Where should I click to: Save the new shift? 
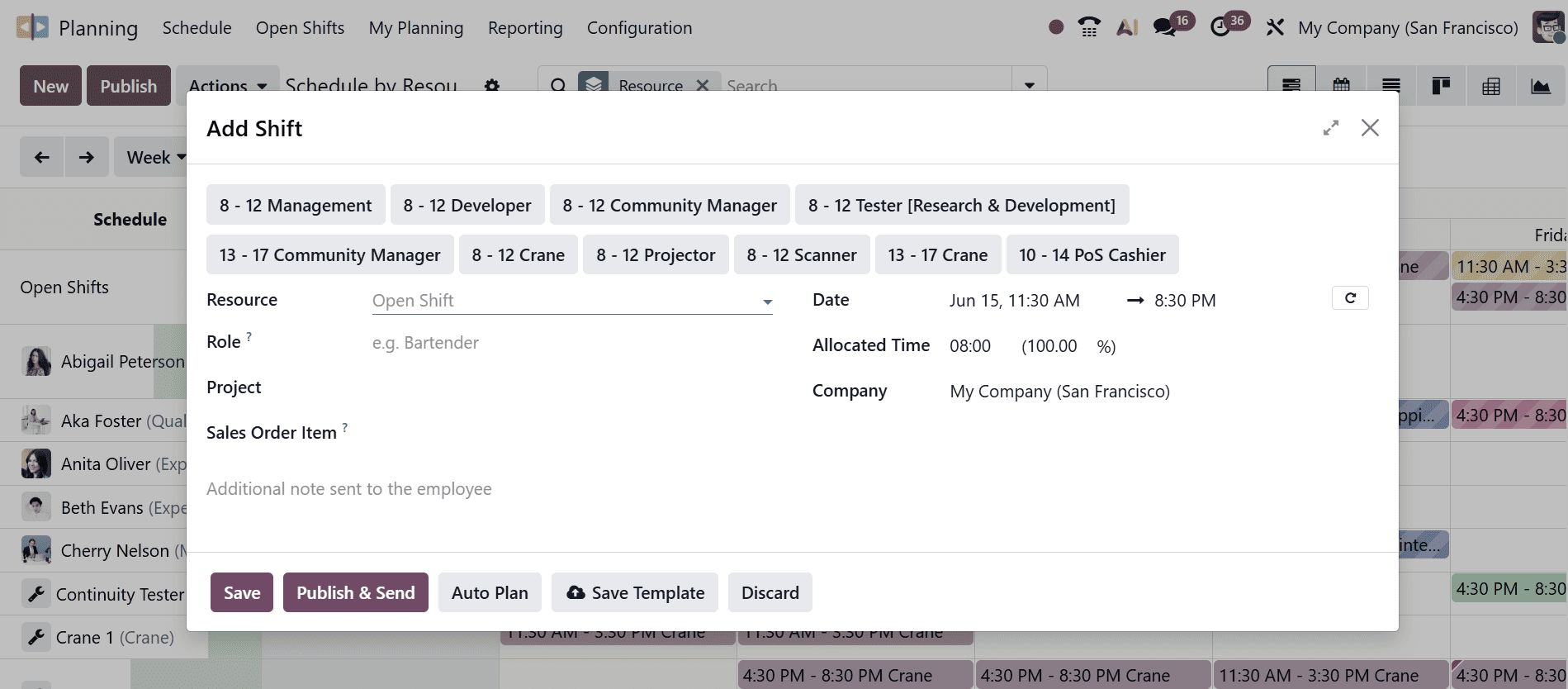coord(242,592)
